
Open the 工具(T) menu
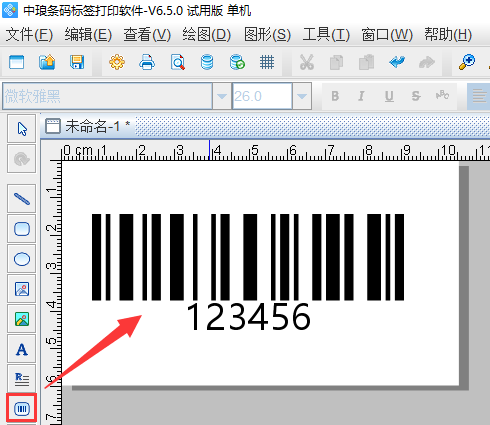(x=326, y=35)
